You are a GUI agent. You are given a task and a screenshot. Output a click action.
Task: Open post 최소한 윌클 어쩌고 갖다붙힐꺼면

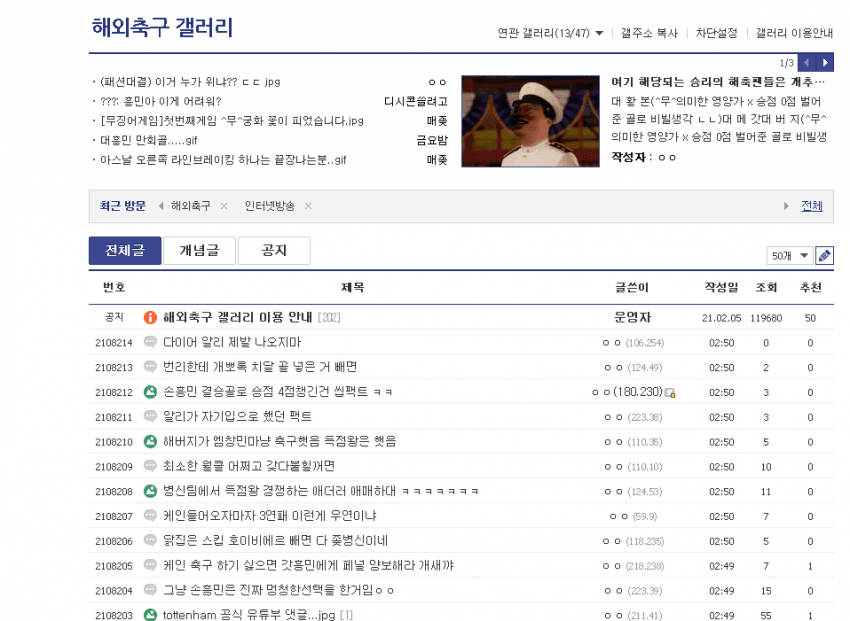249,466
